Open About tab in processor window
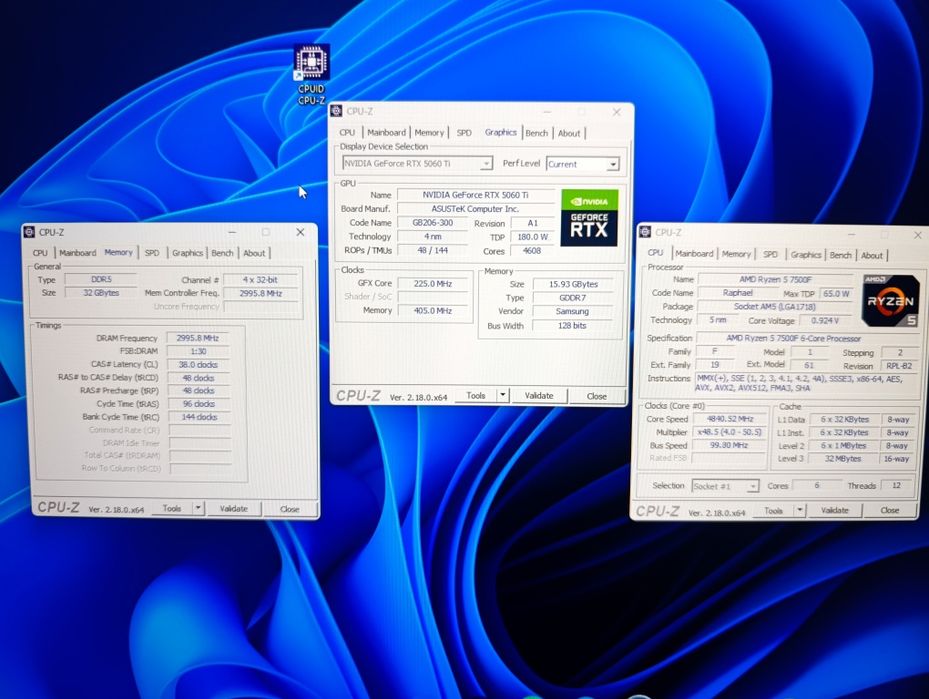The width and height of the screenshot is (929, 699). 872,255
